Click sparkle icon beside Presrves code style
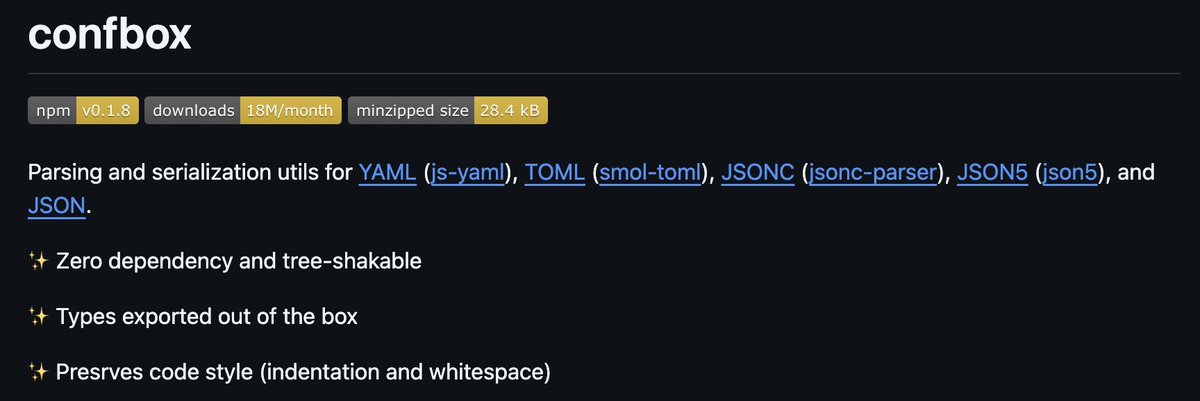Image resolution: width=1200 pixels, height=401 pixels. coord(38,373)
